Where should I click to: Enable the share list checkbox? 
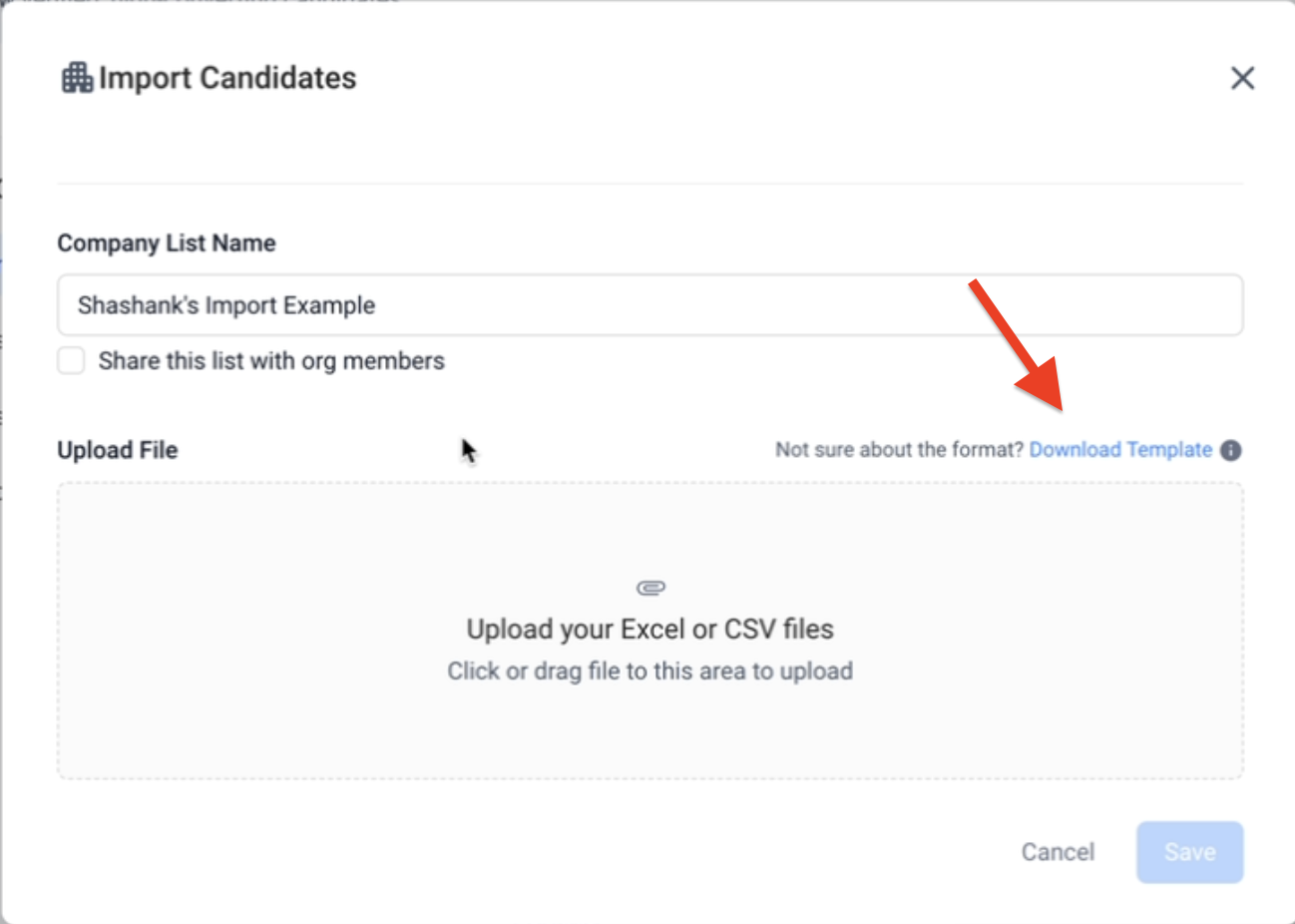click(x=71, y=361)
